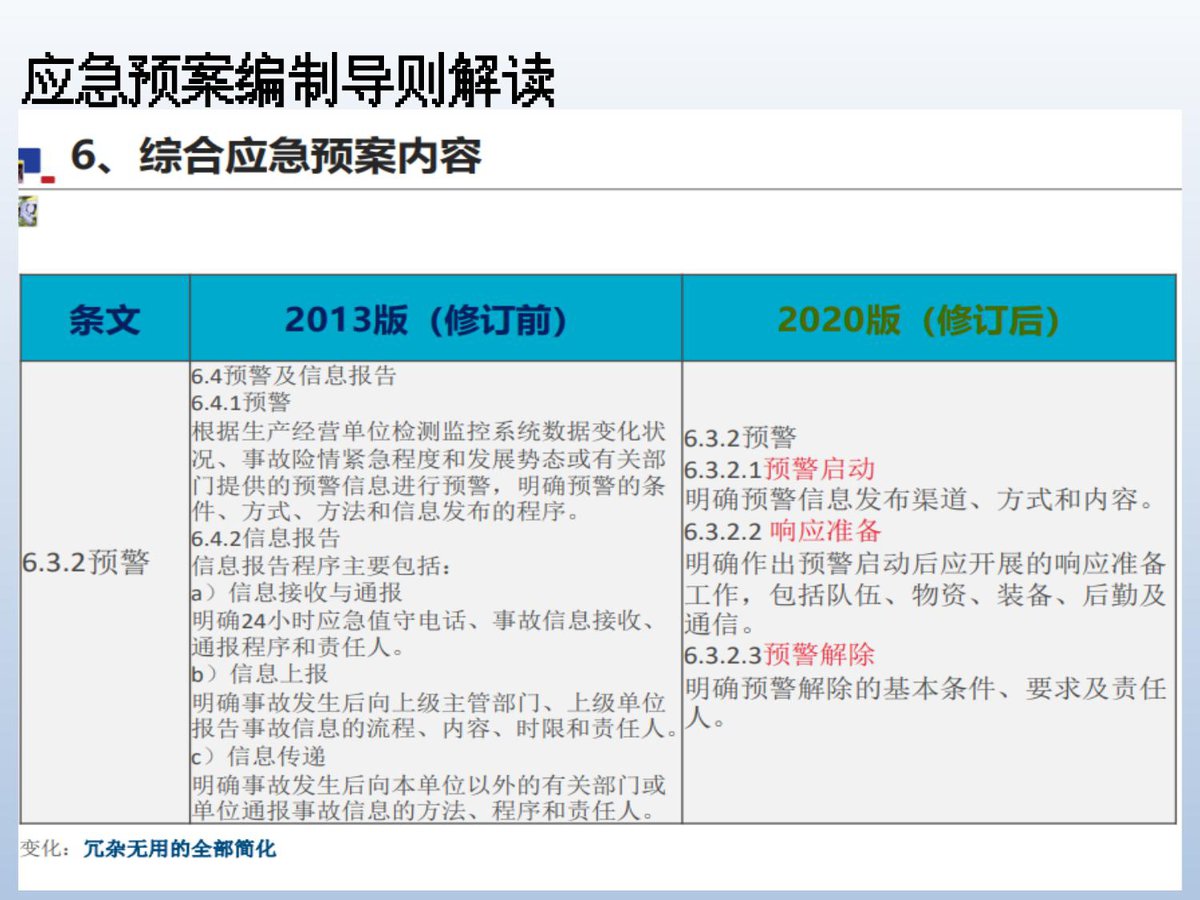The width and height of the screenshot is (1200, 900).
Task: Click the 6.4.2信息报告 line
Action: [266, 539]
